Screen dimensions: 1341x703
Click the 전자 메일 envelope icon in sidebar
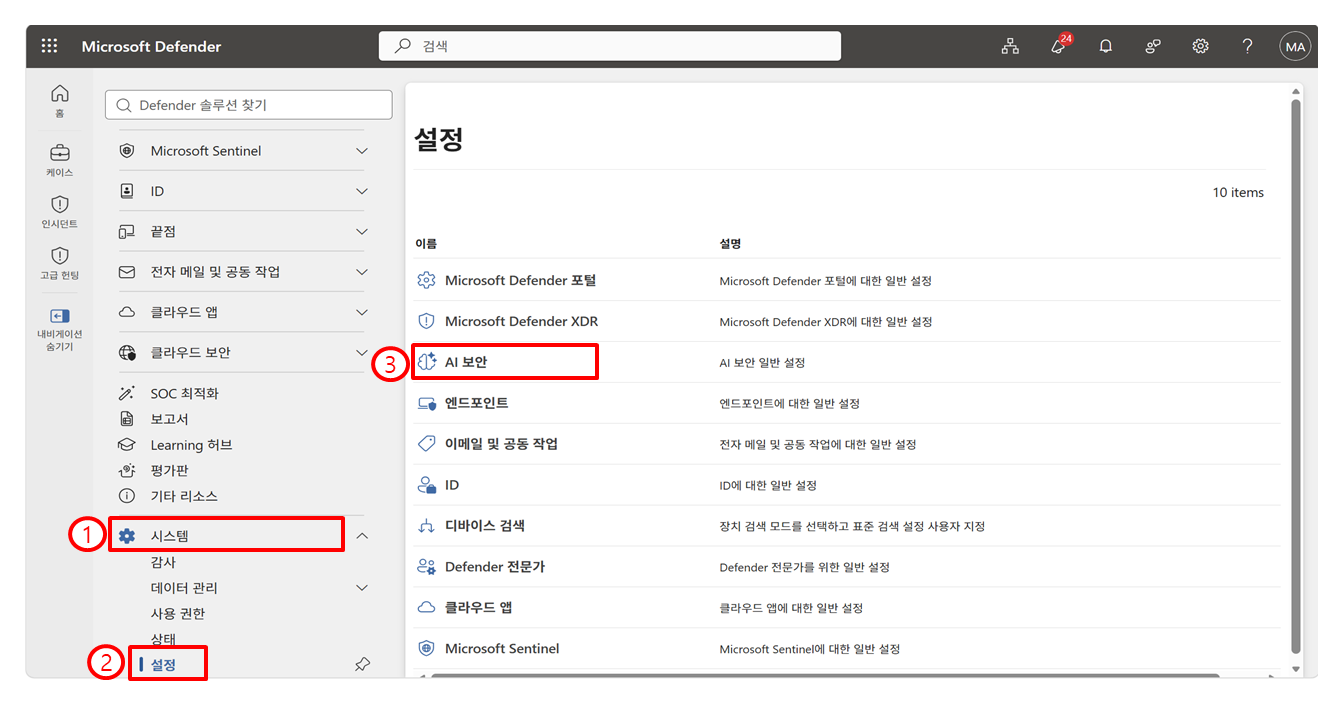[127, 272]
